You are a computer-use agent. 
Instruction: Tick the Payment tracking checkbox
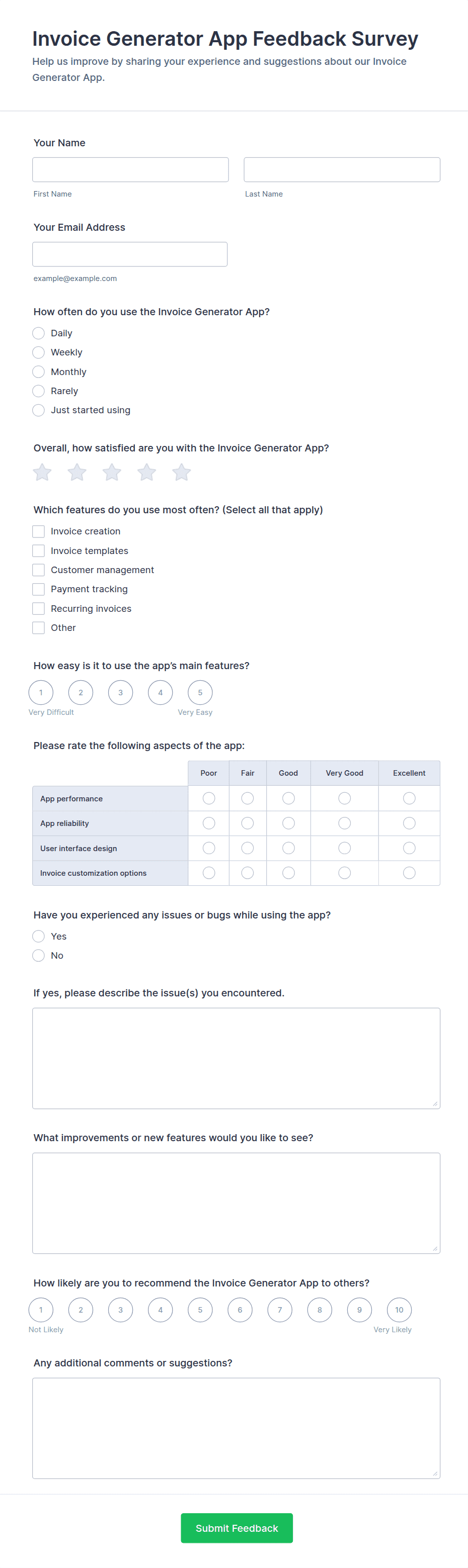point(38,589)
